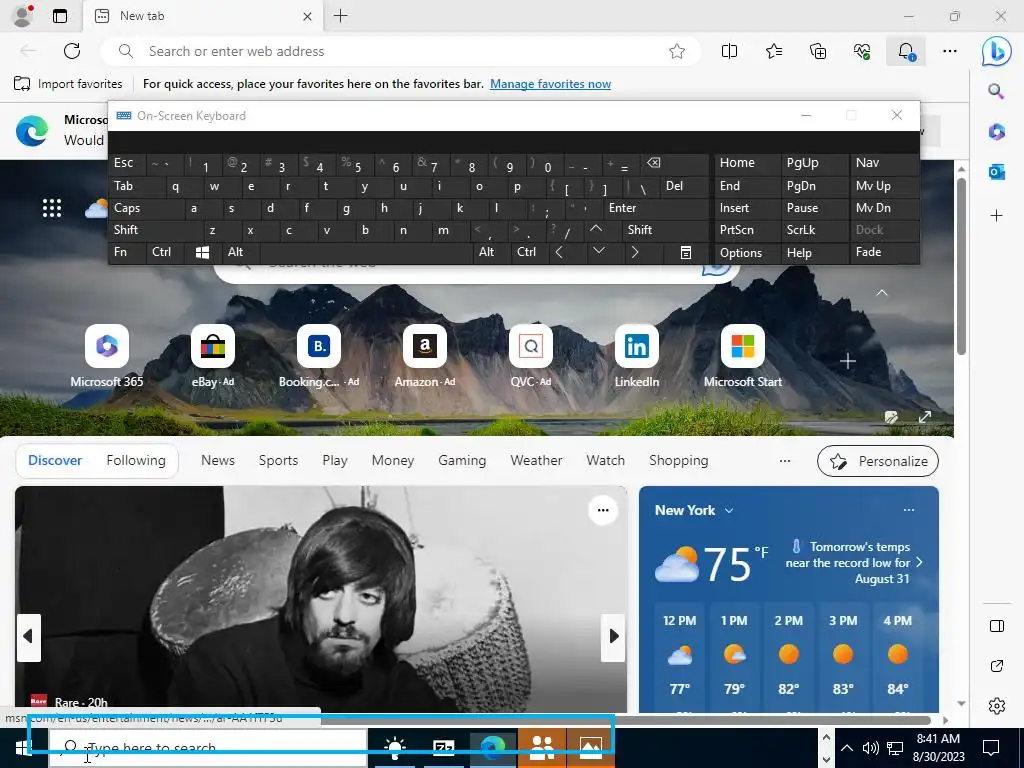This screenshot has height=768, width=1024.
Task: Open weather card more options
Action: point(908,510)
